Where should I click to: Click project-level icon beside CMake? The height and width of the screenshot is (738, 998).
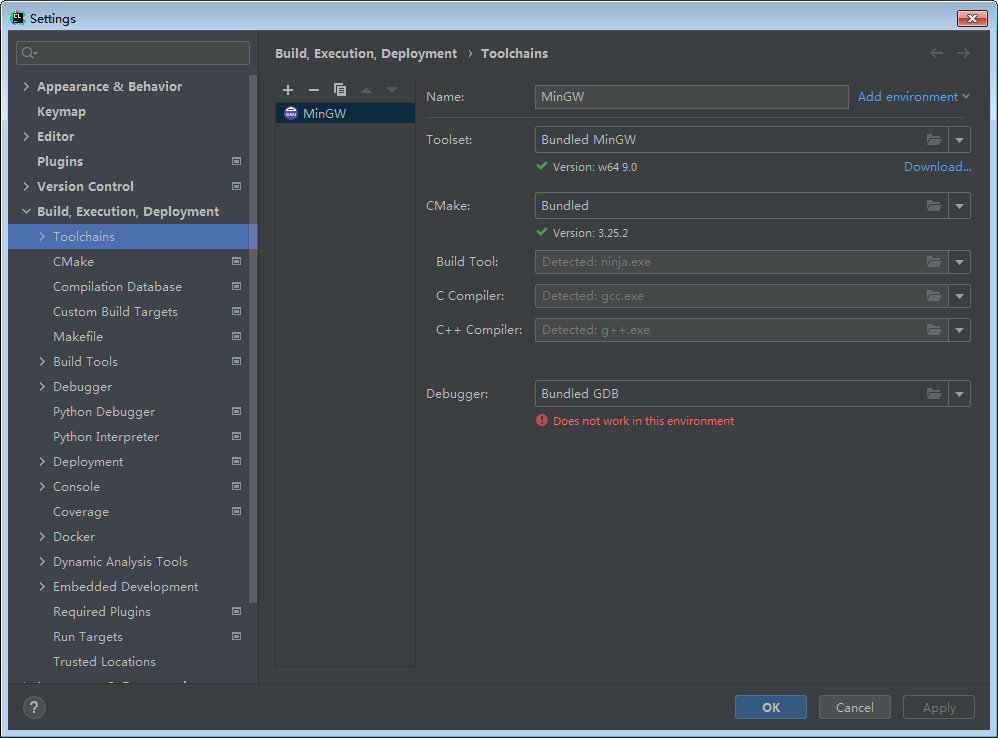coord(236,261)
